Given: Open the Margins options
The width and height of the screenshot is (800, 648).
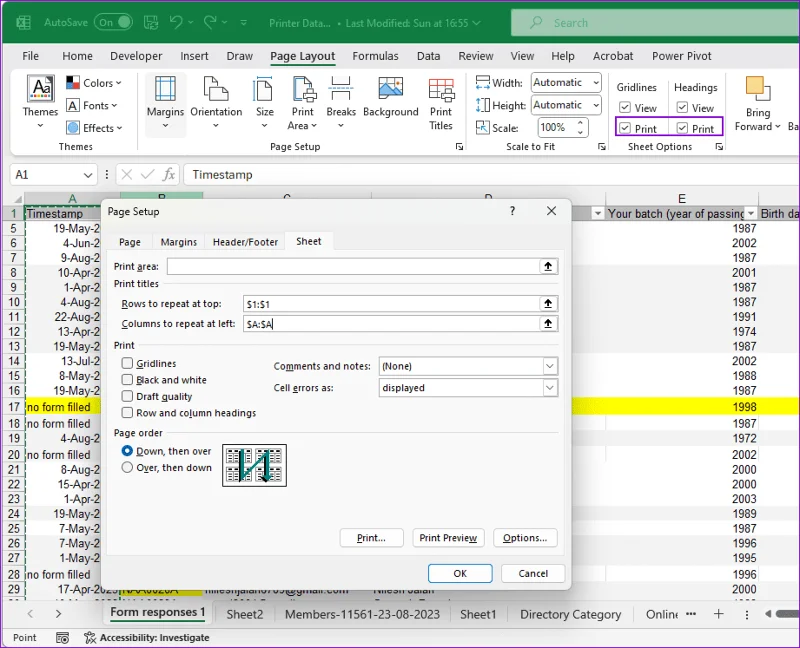Looking at the screenshot, I should coord(165,103).
